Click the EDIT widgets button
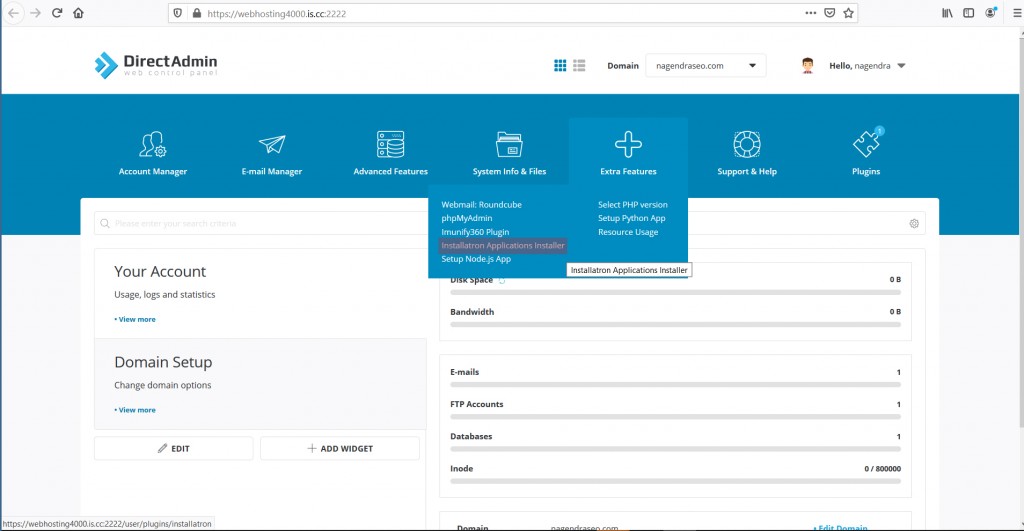Image resolution: width=1024 pixels, height=531 pixels. 174,449
